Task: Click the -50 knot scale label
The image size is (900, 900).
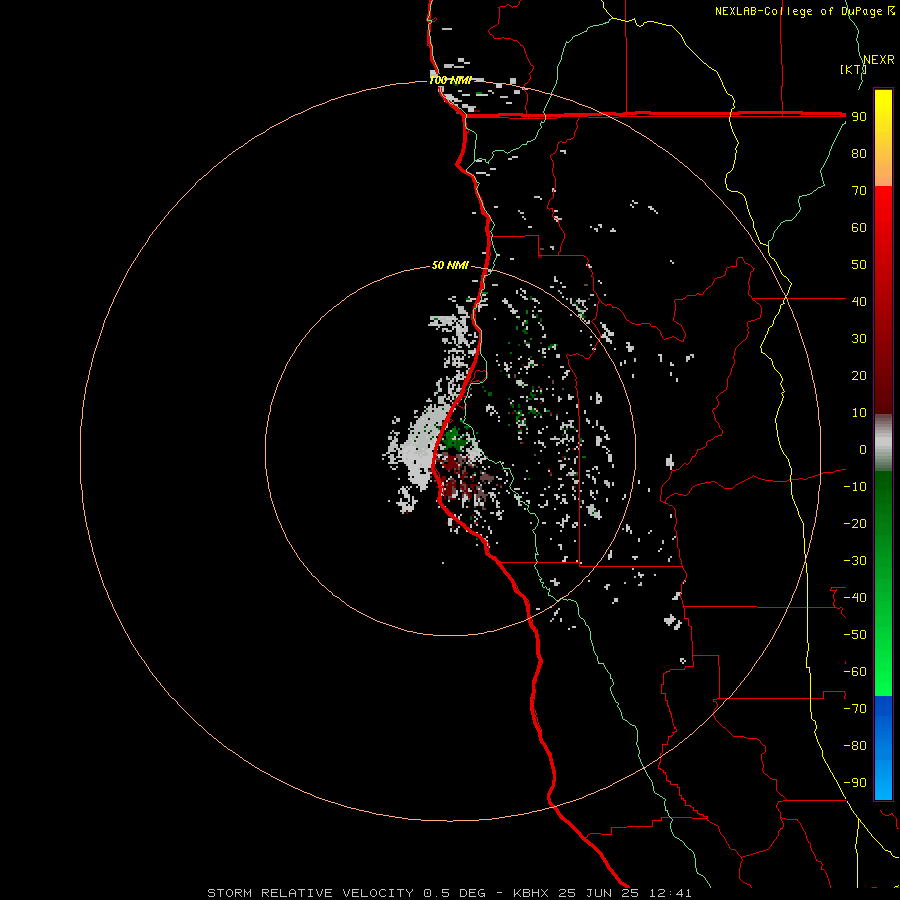Action: click(x=855, y=635)
